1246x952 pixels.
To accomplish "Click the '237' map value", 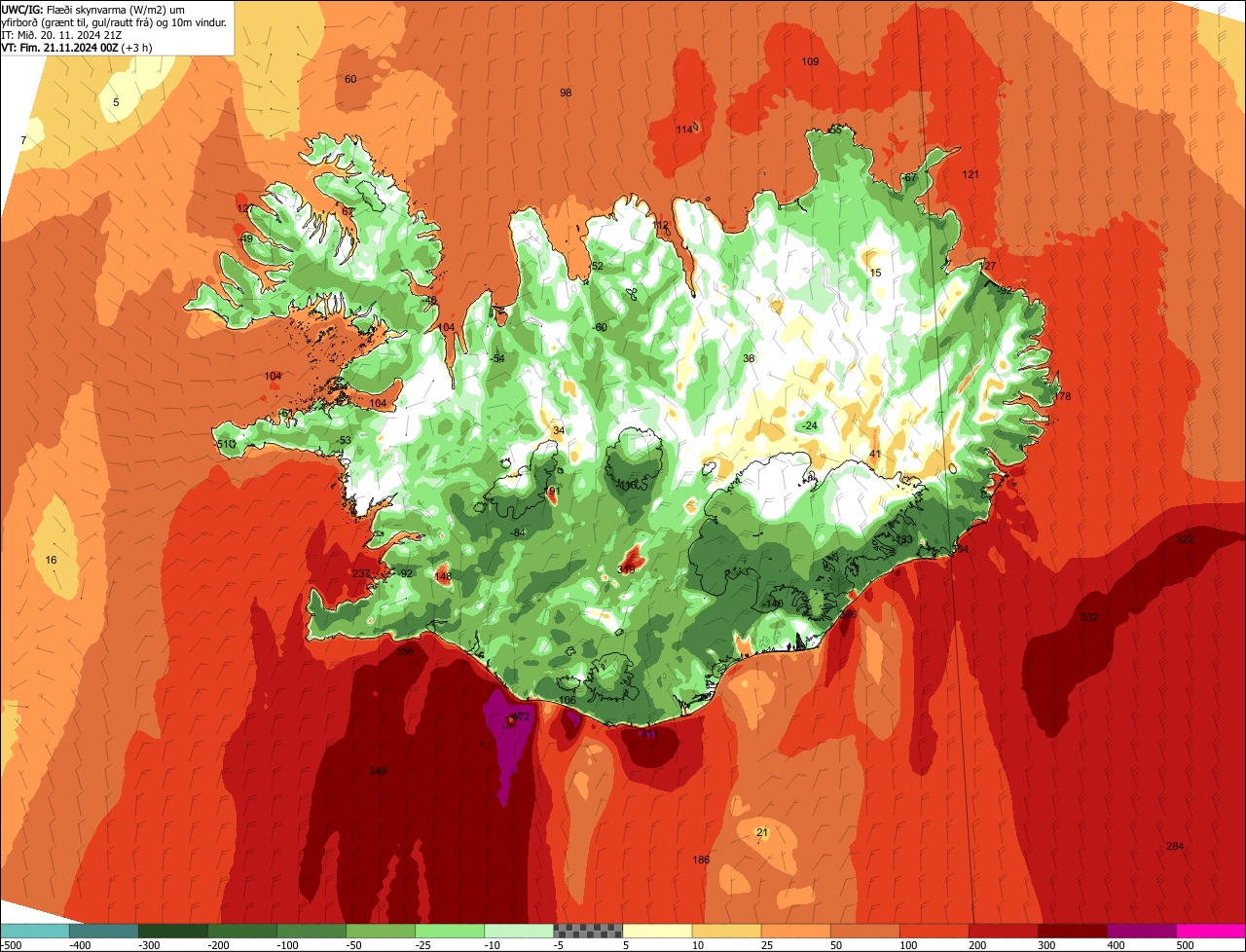I will pos(361,573).
